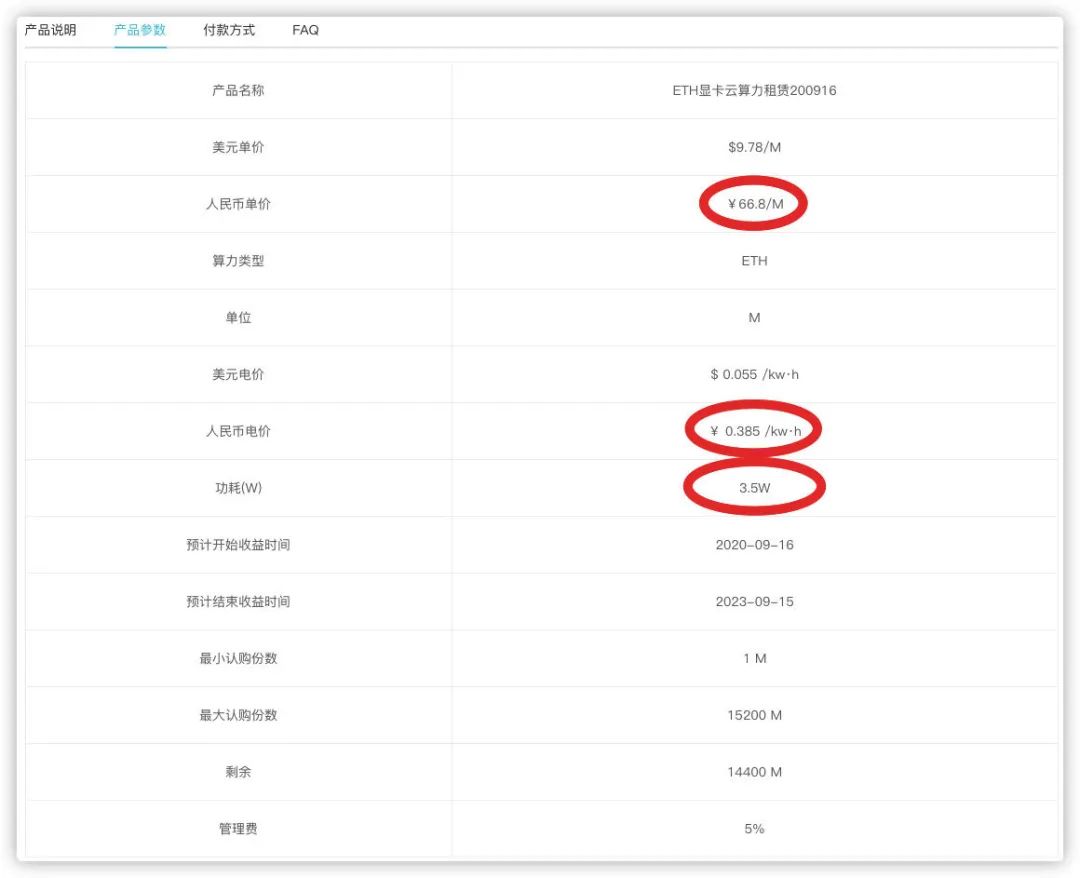Click the 最小认购份数 row label
This screenshot has width=1080, height=878.
238,659
